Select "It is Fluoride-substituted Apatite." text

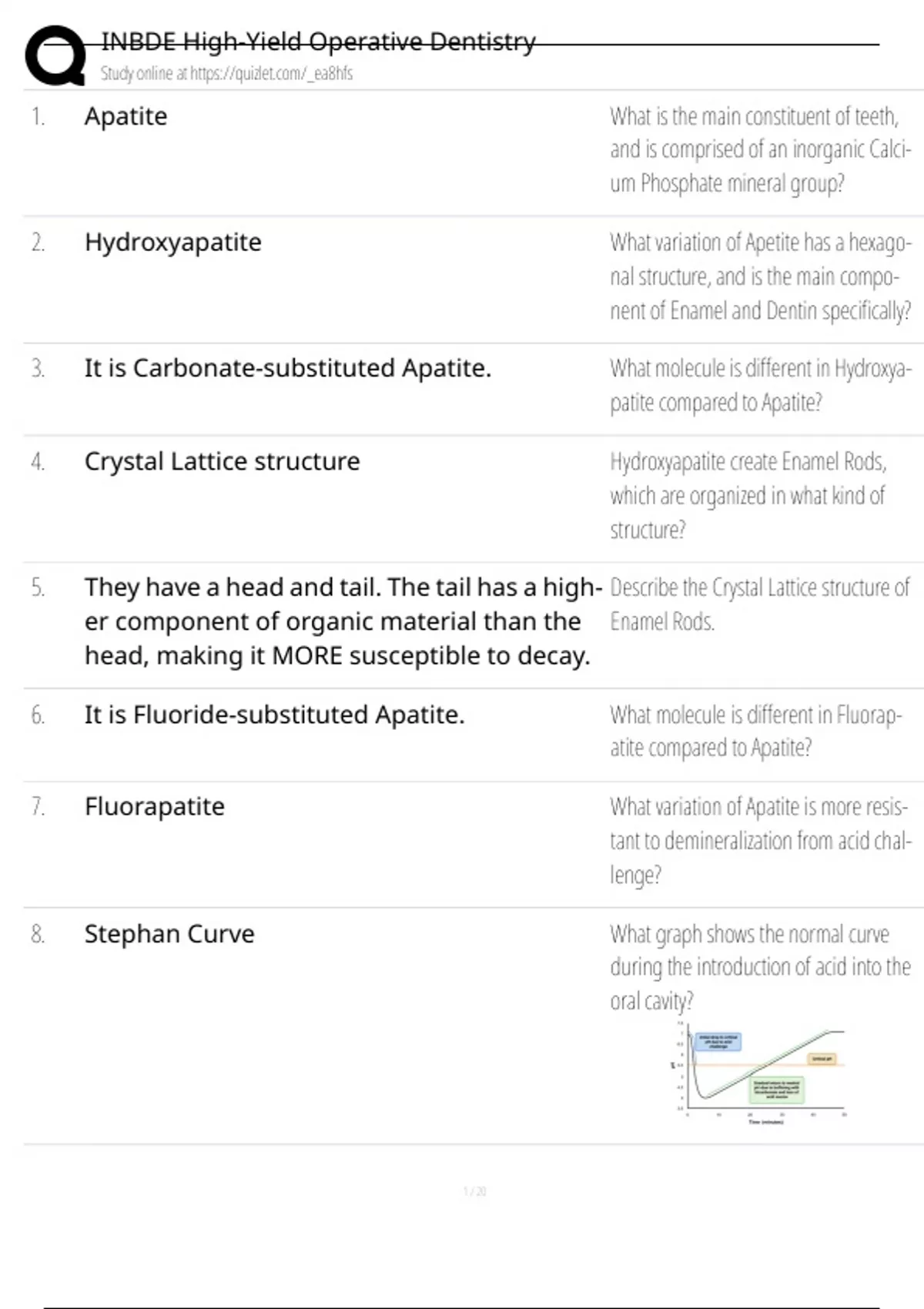coord(274,715)
